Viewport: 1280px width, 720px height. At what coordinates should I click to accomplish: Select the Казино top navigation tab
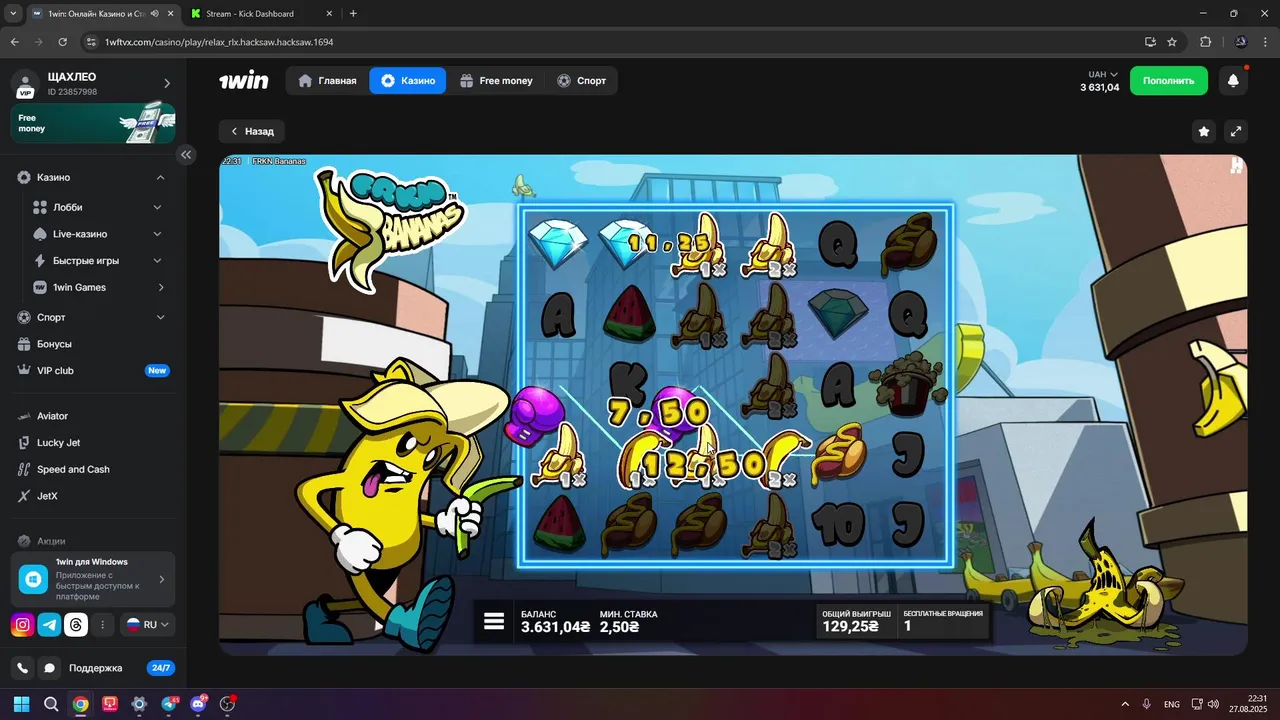pos(407,81)
